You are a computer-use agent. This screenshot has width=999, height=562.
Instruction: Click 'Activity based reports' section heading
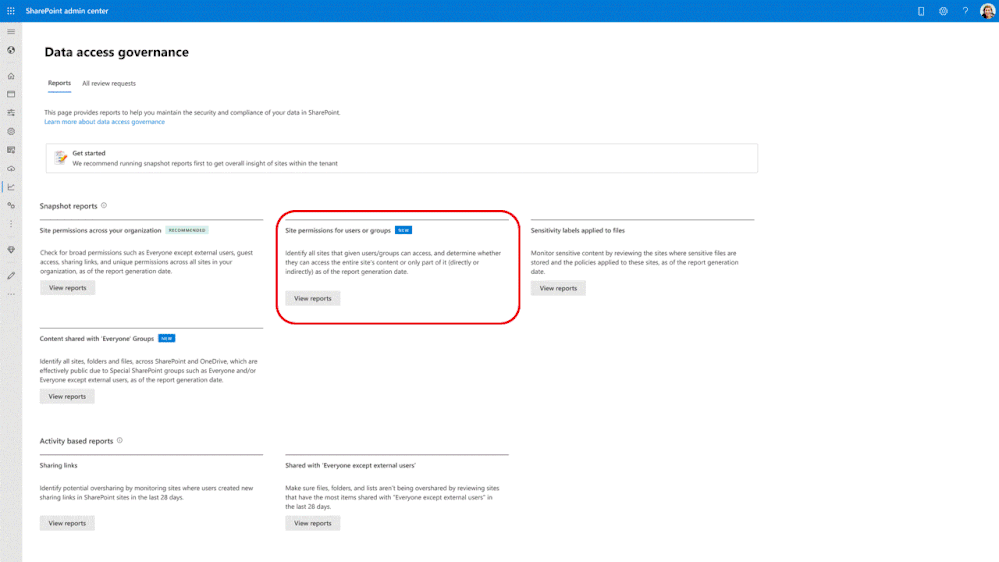(76, 441)
